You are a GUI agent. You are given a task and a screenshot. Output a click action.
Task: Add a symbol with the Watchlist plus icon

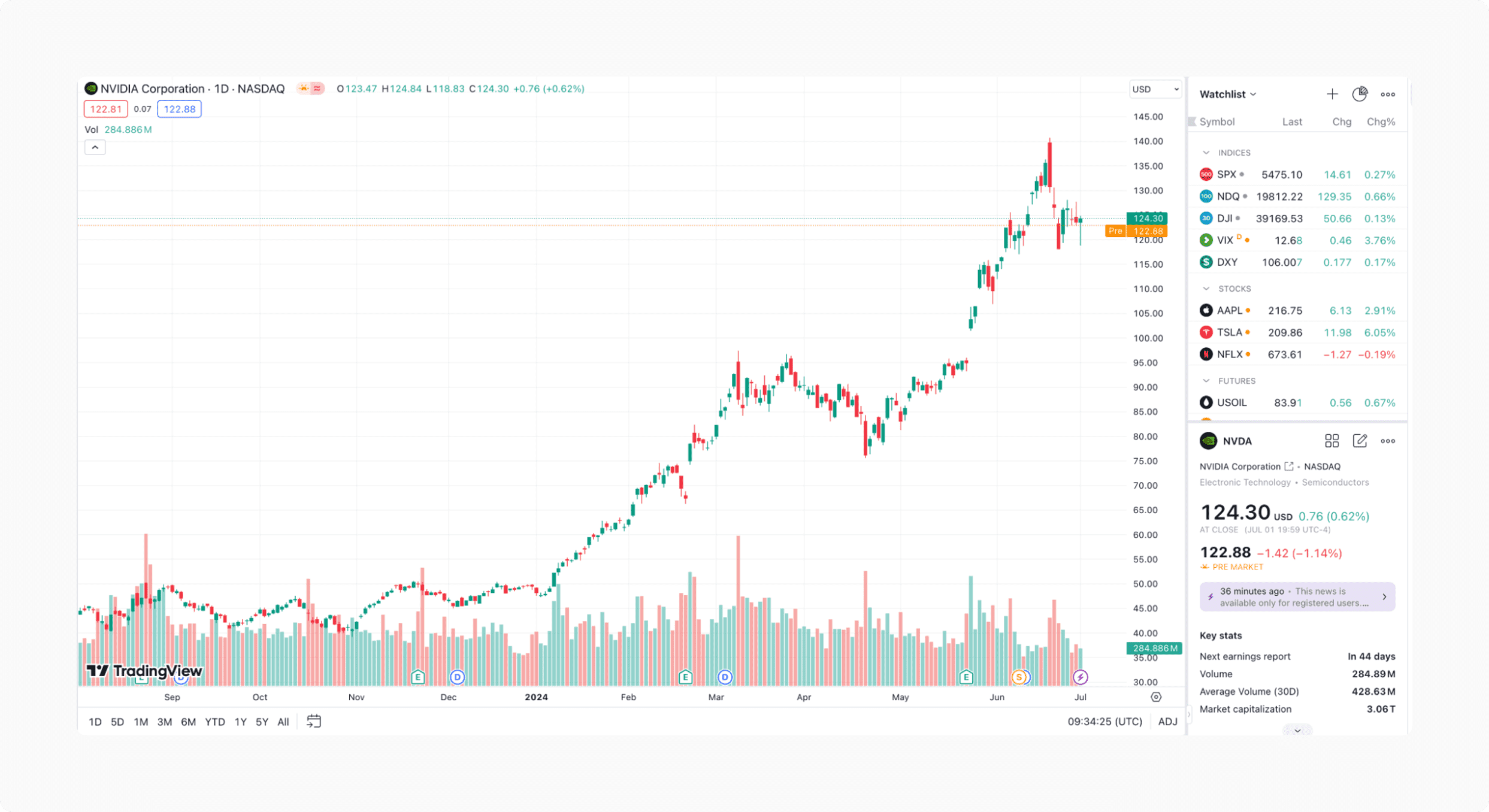1331,94
